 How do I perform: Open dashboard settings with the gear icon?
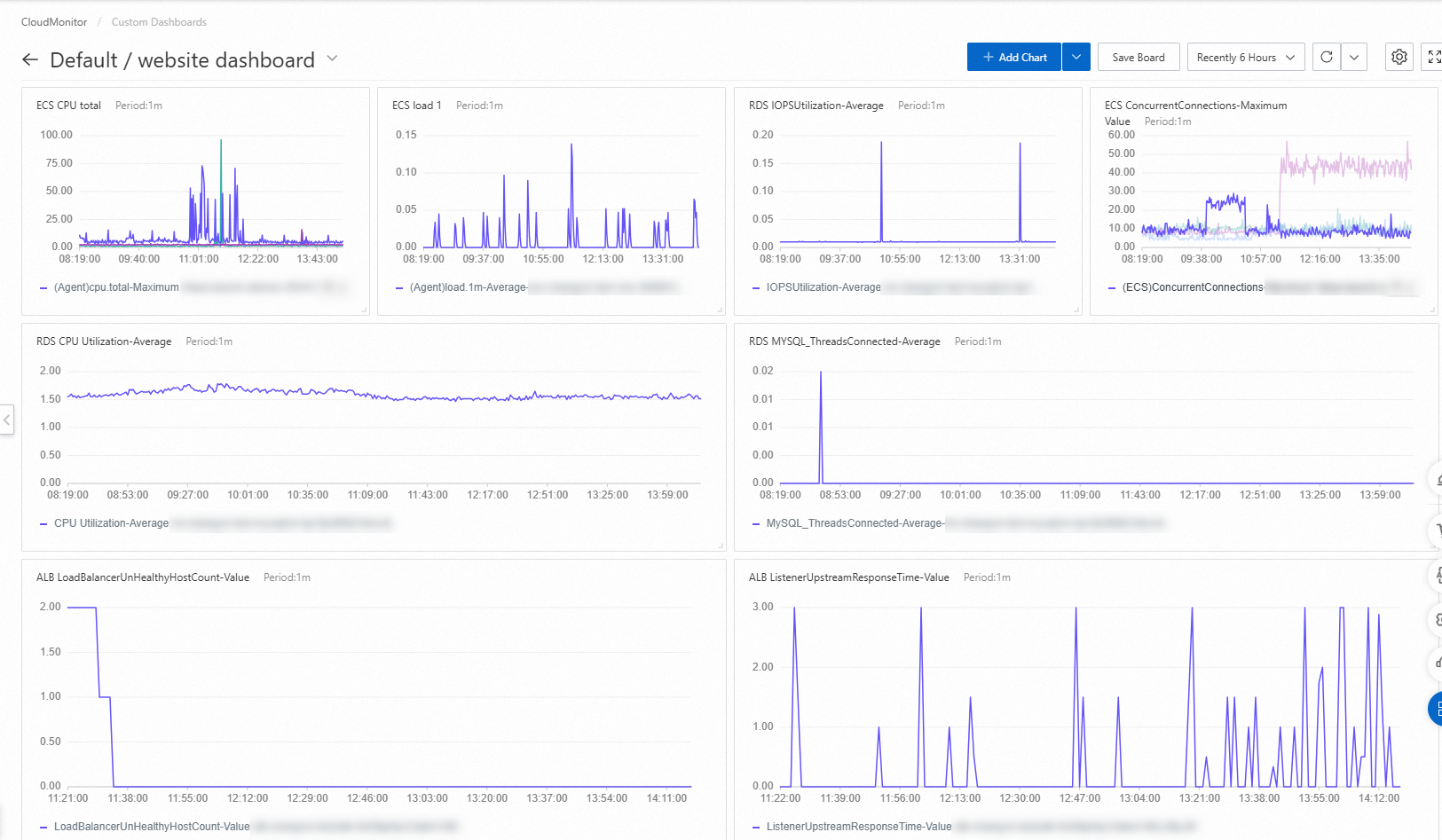tap(1399, 57)
